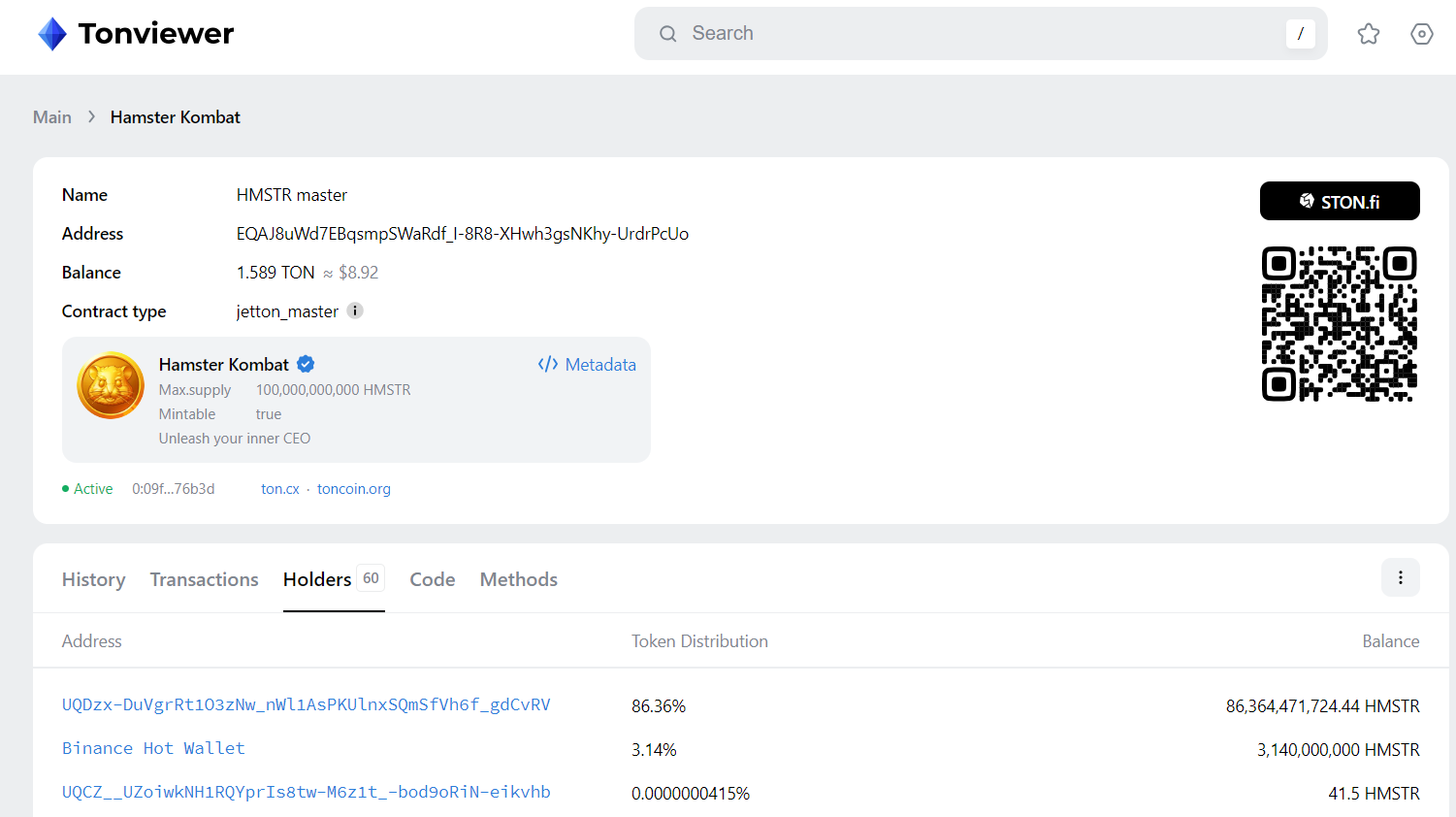The width and height of the screenshot is (1456, 817).
Task: Click the $8.92 balance estimate
Action: coord(359,273)
